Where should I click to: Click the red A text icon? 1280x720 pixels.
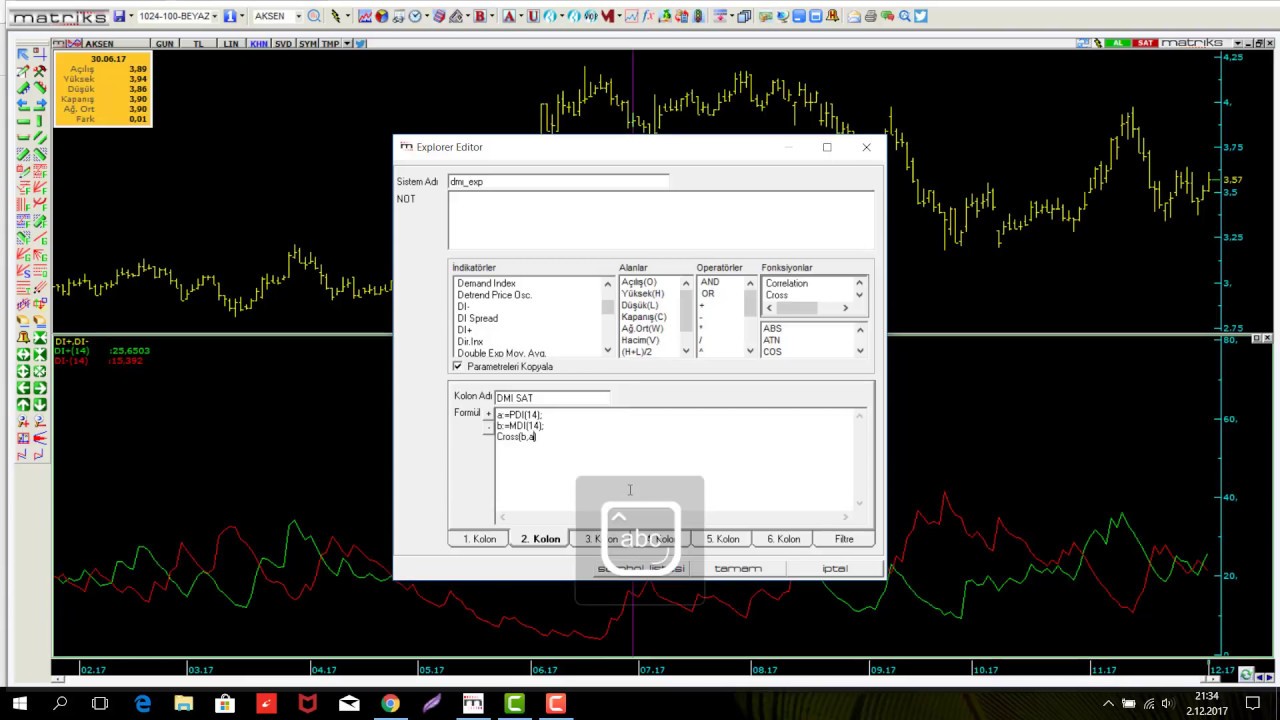point(508,16)
